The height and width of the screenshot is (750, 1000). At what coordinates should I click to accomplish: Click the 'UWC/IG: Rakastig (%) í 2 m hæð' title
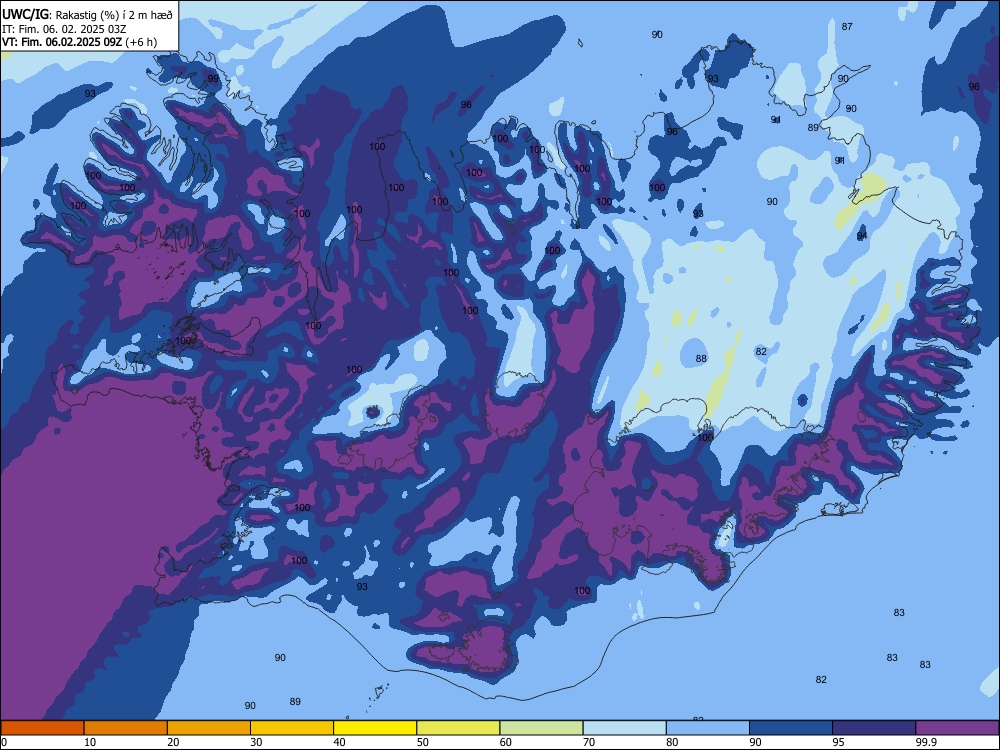tap(87, 15)
